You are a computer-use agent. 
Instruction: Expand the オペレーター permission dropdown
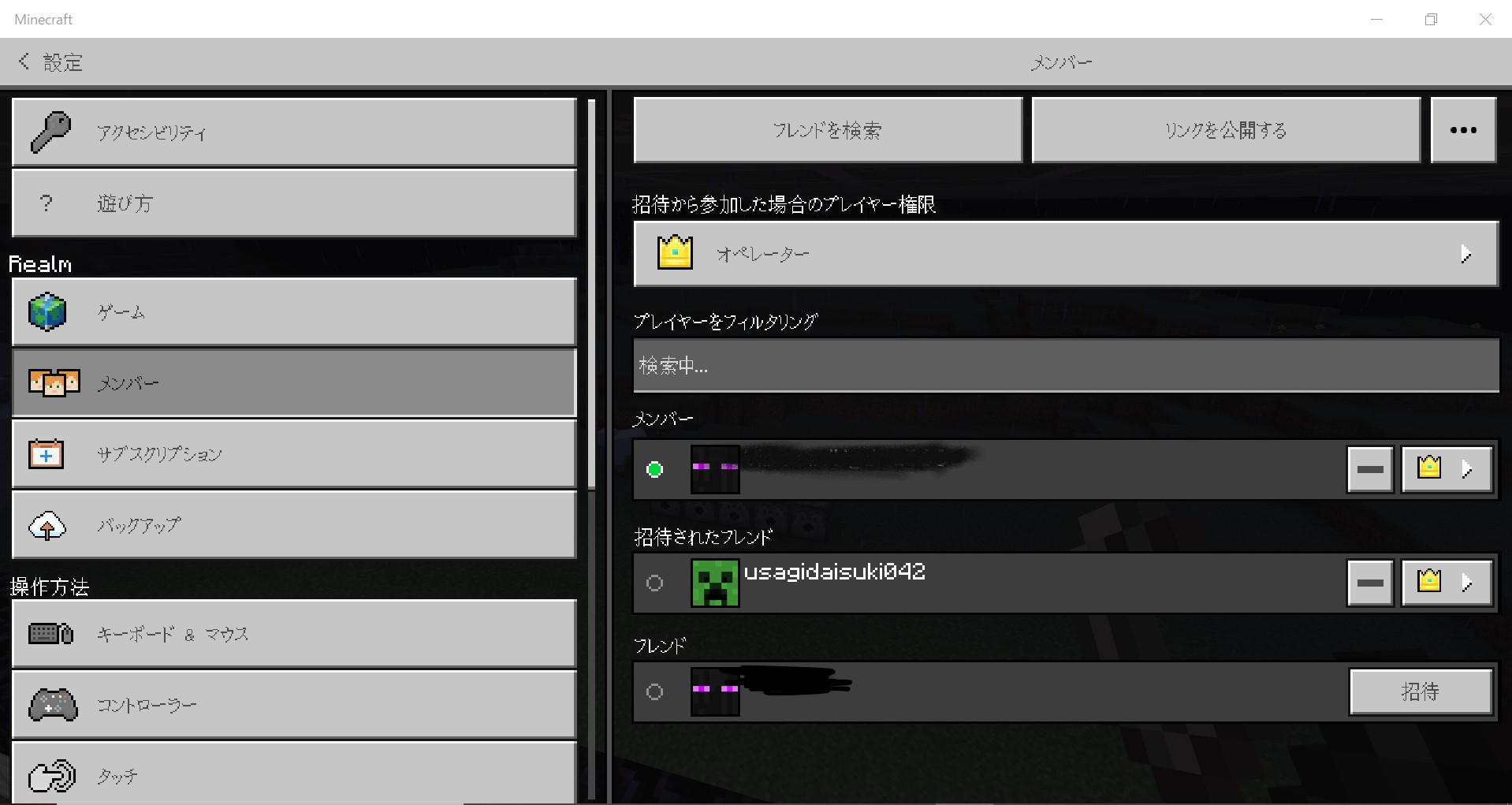[1065, 254]
